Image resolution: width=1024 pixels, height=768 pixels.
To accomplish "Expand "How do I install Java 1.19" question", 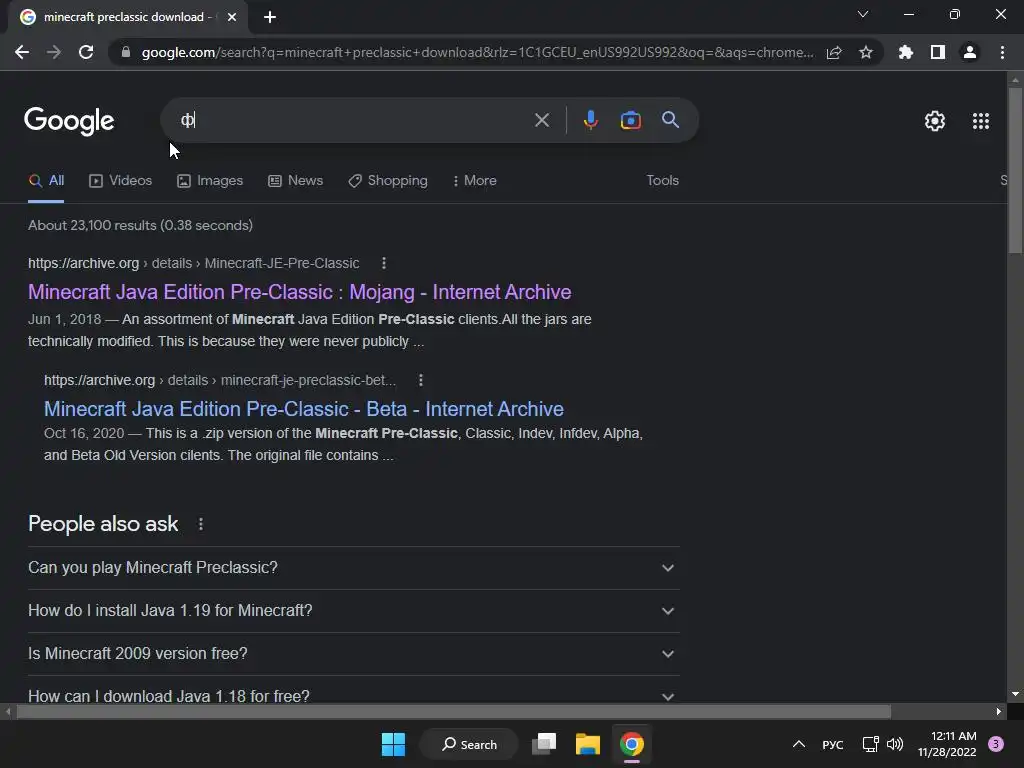I will (353, 611).
